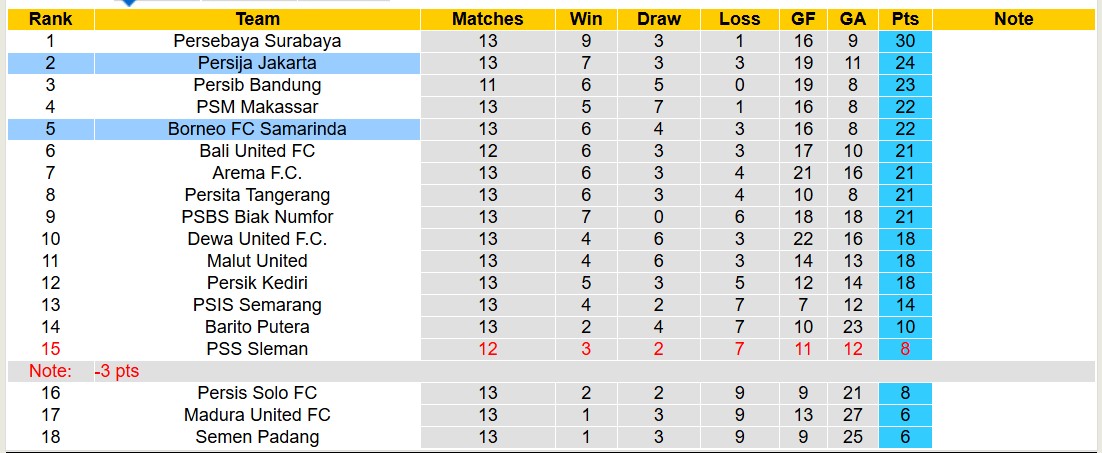Click the GA column header
The image size is (1102, 453).
pos(853,19)
